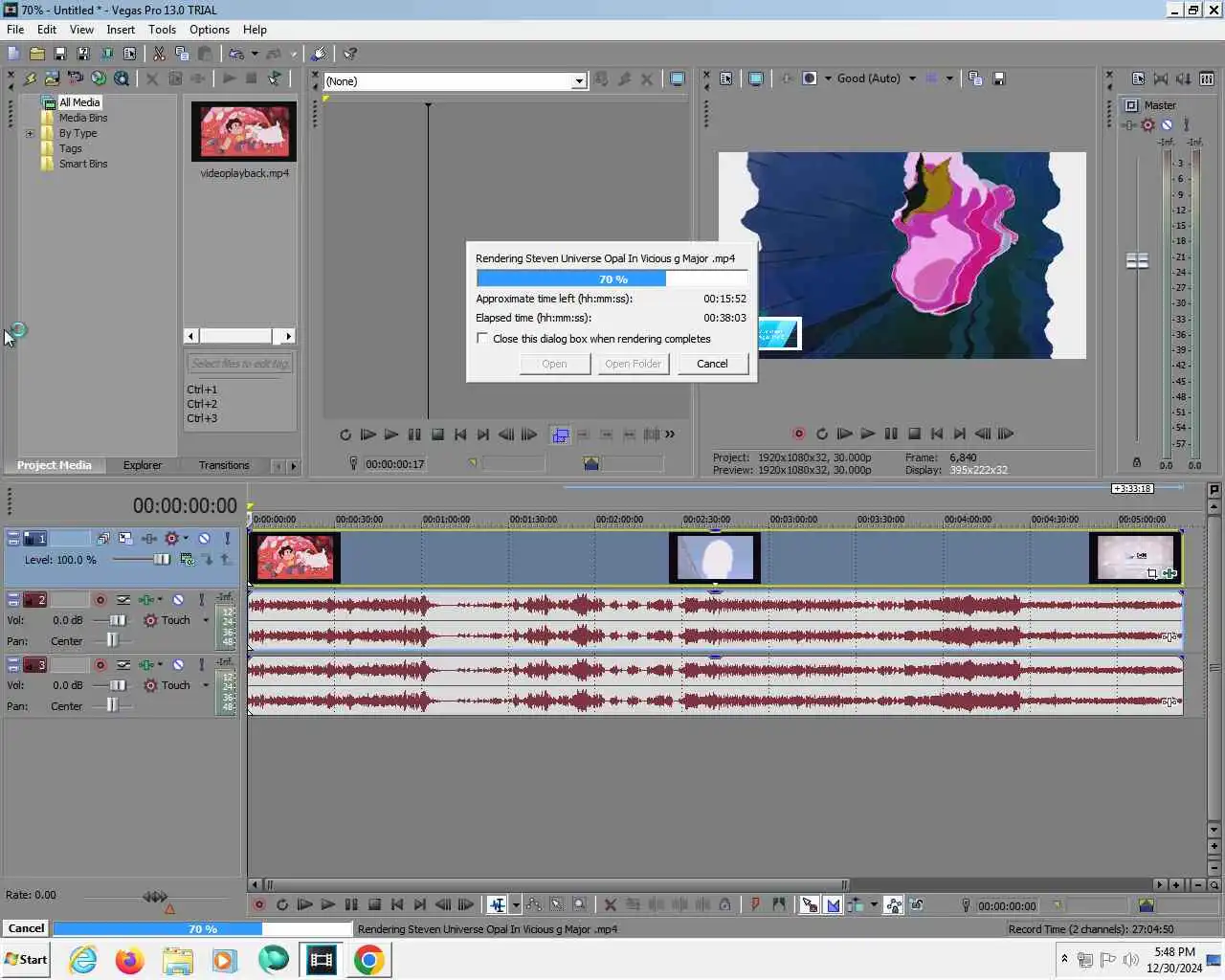Click the Cut scissors icon
Viewport: 1225px width, 980px height.
click(x=159, y=54)
